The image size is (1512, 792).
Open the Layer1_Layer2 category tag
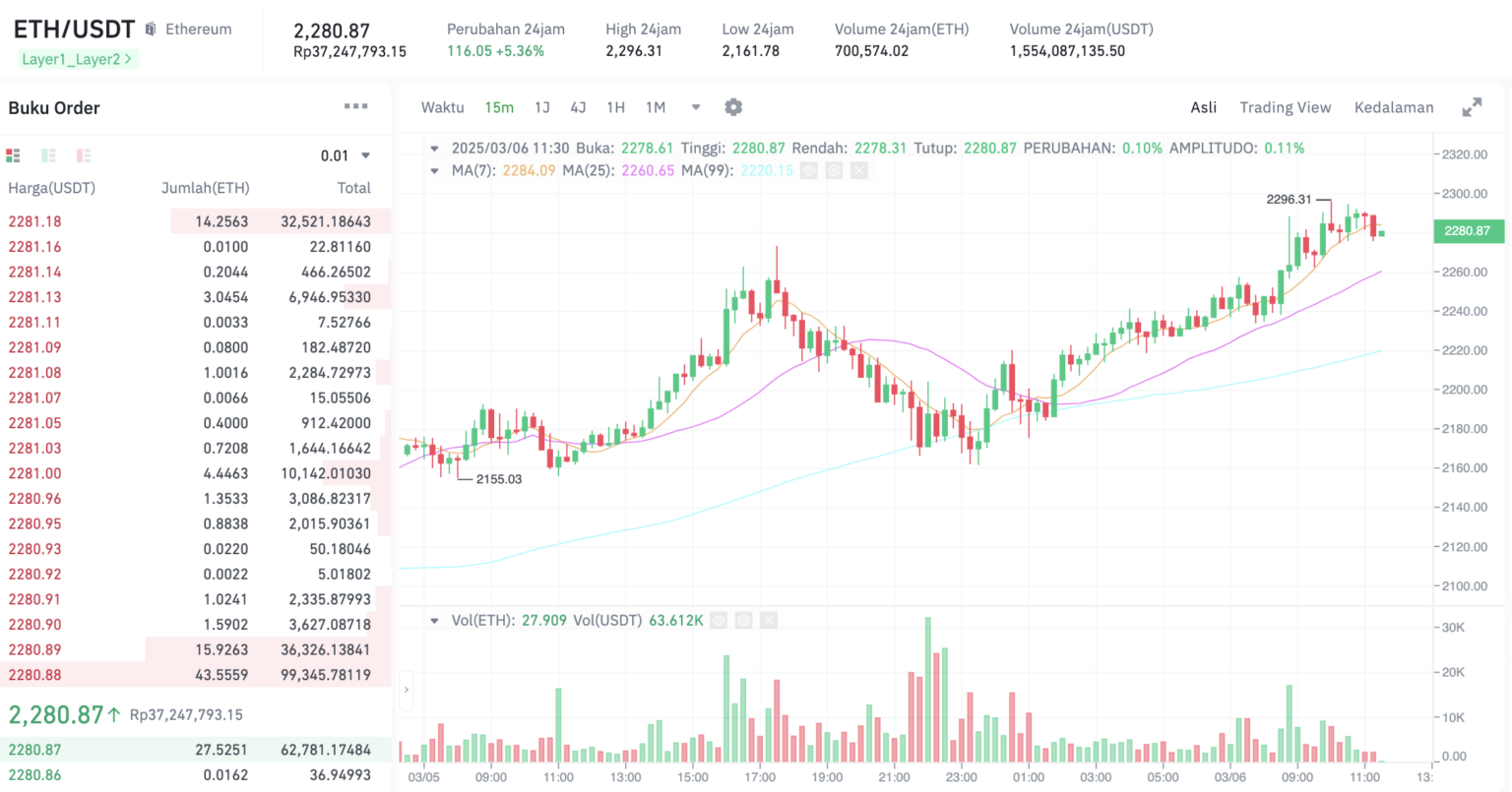(x=76, y=59)
